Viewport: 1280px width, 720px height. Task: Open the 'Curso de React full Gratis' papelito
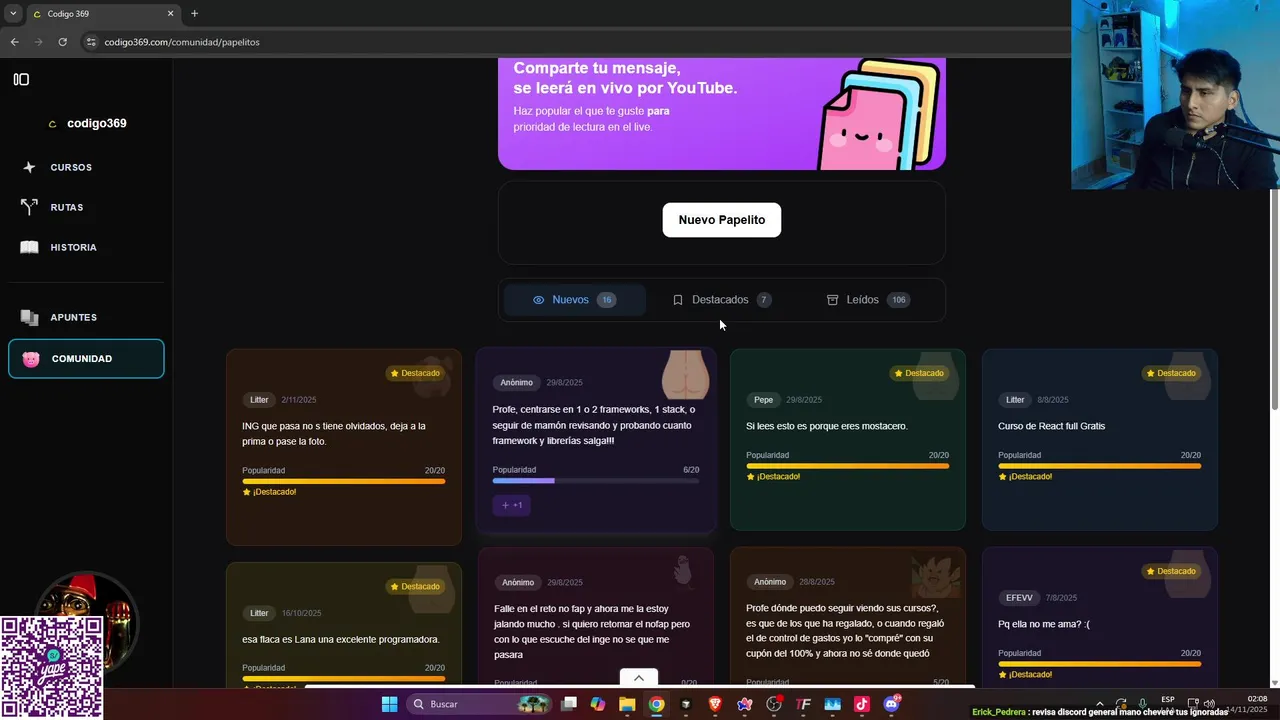click(1100, 439)
